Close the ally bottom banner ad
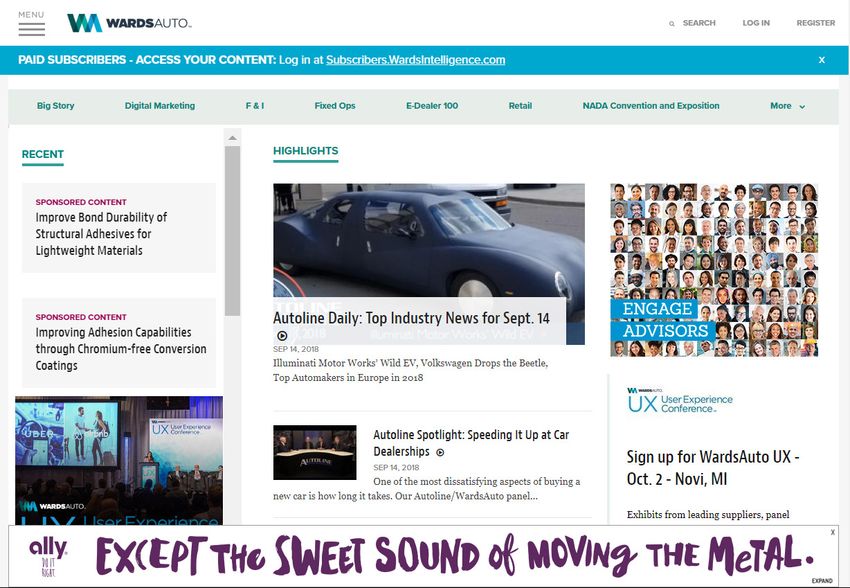850x588 pixels. pos(833,532)
